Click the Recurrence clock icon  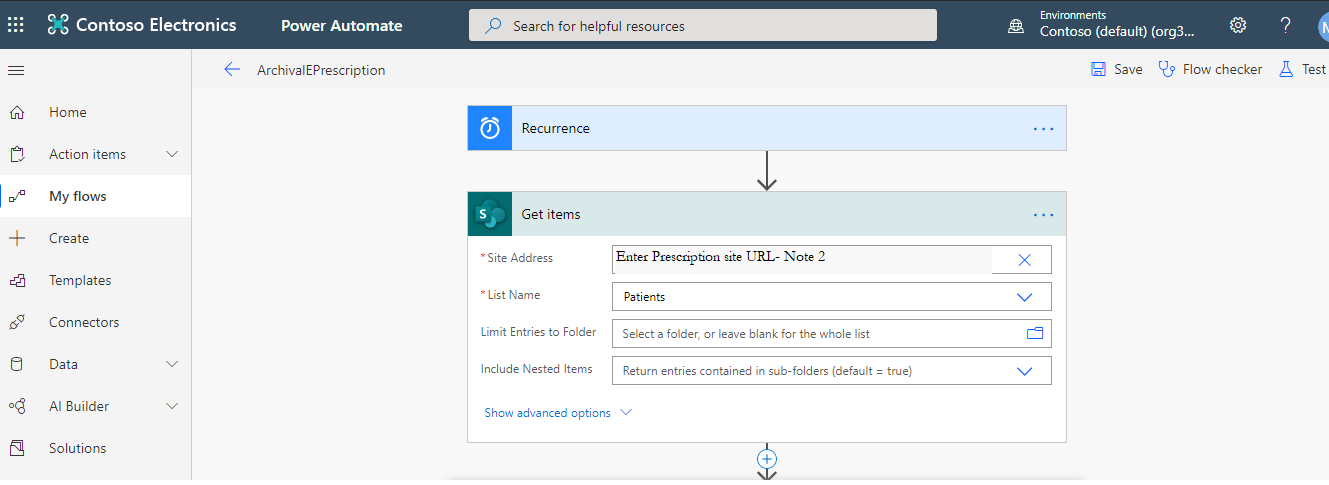490,128
